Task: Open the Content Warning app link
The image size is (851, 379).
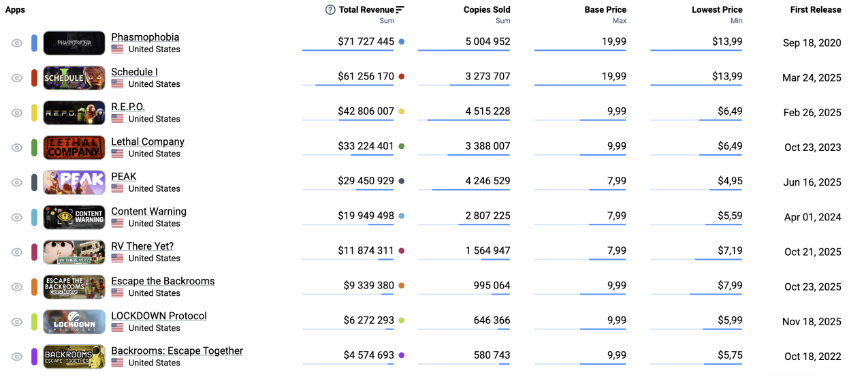Action: coord(149,211)
